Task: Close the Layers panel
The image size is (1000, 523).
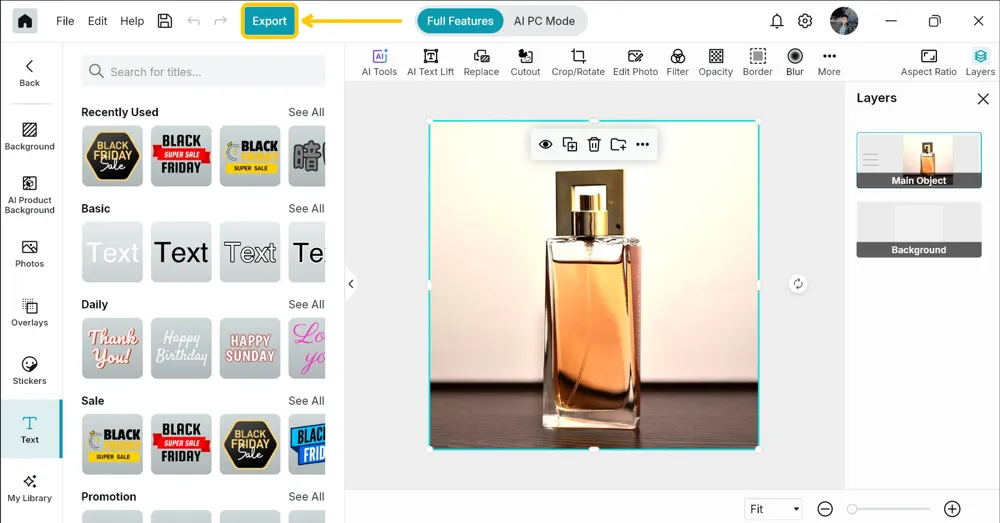Action: pyautogui.click(x=983, y=99)
